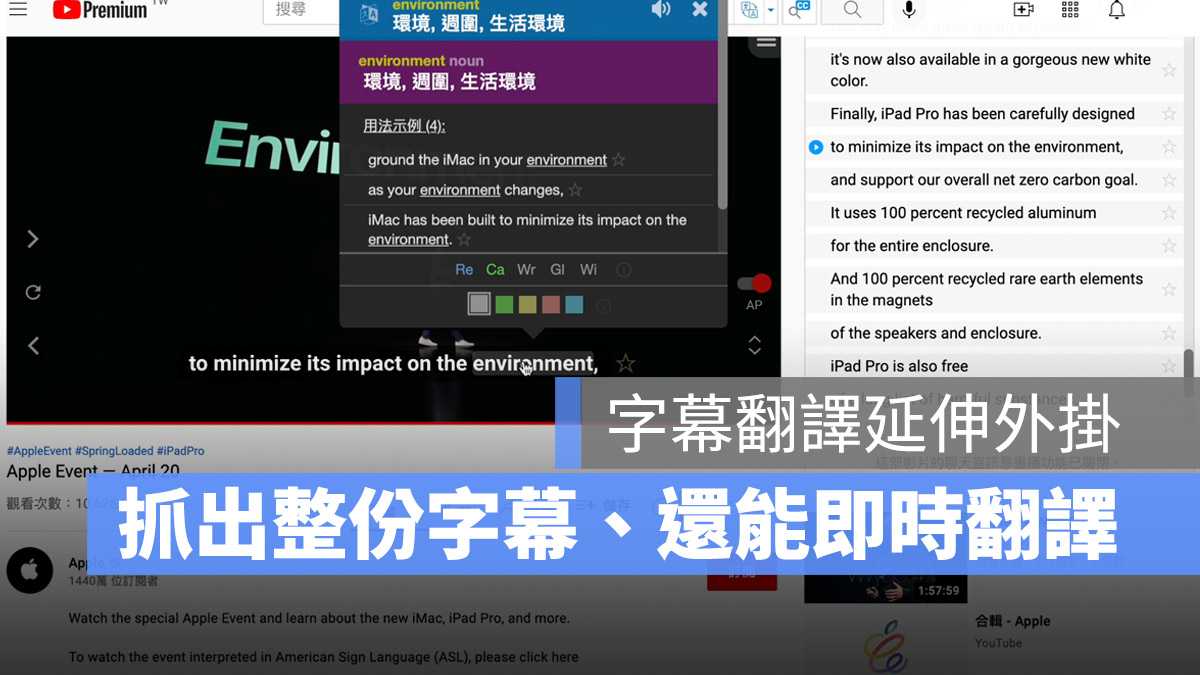Screen dimensions: 1200x675
Task: Star 'to minimize its impact on the environment' row
Action: click(1168, 147)
